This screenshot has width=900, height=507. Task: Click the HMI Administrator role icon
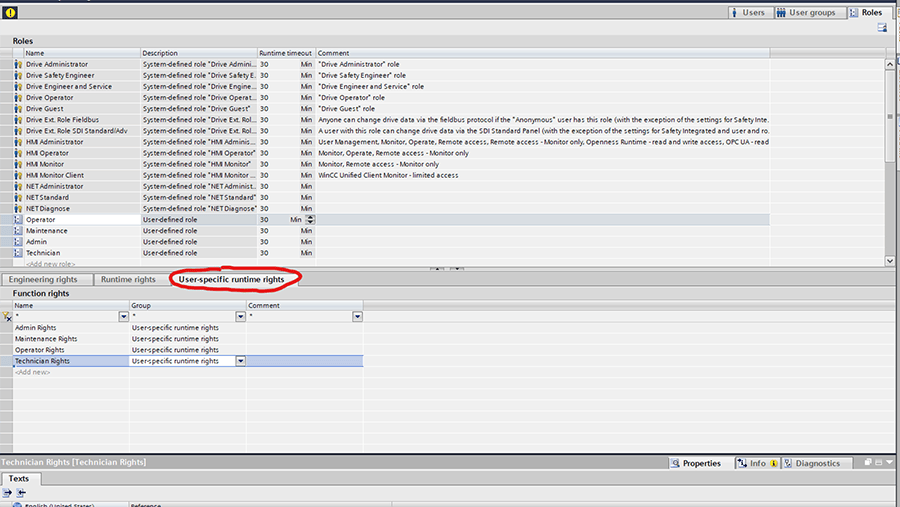coord(18,142)
